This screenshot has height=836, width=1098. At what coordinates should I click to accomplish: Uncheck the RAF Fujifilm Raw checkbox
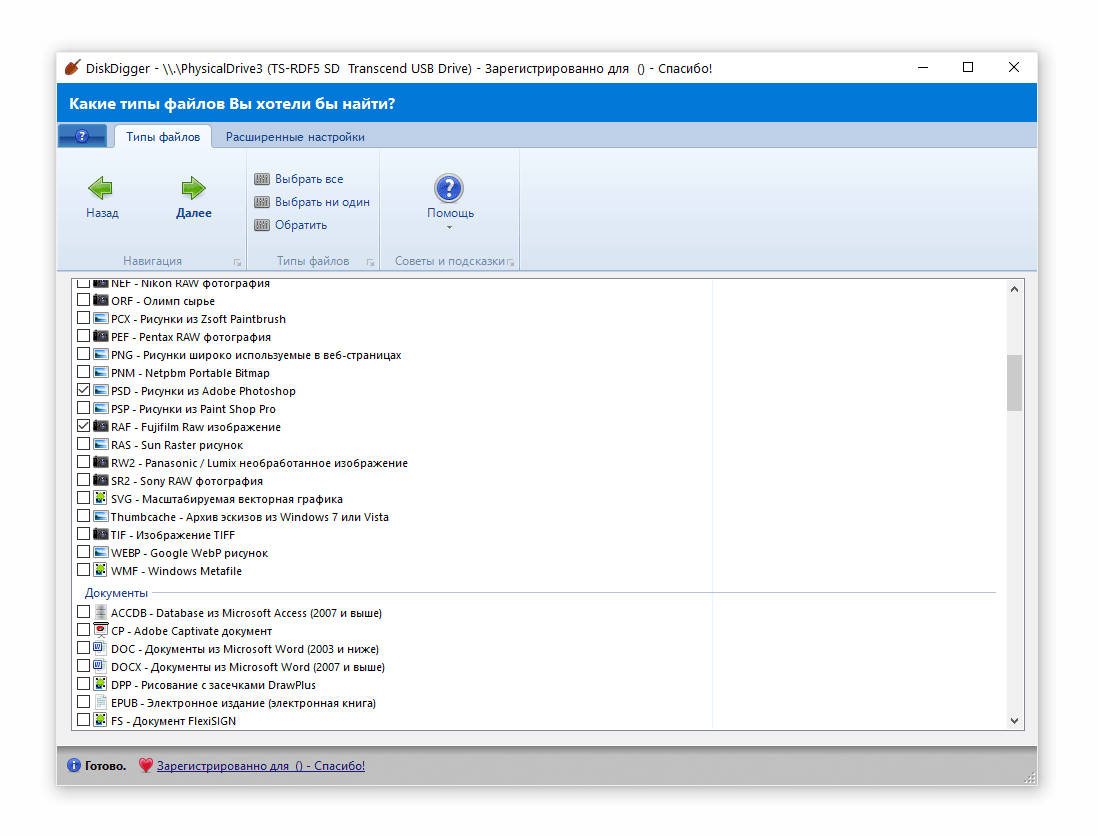coord(83,426)
